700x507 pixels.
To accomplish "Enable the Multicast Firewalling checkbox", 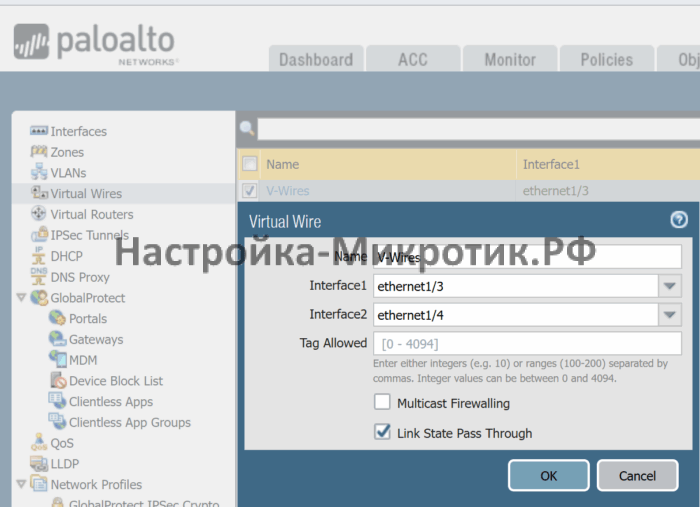I will [382, 402].
